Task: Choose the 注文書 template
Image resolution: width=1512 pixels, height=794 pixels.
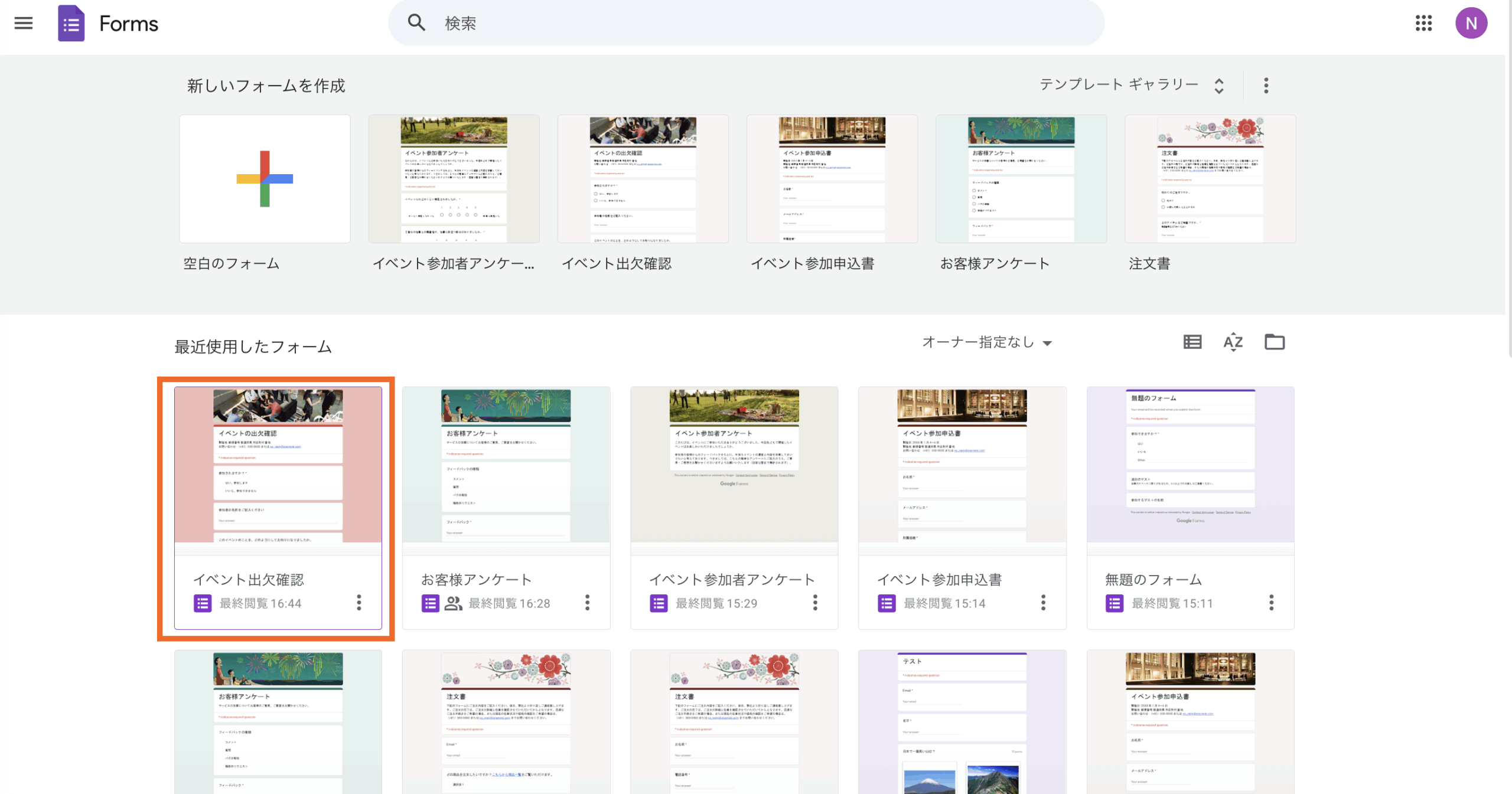Action: pos(1210,179)
